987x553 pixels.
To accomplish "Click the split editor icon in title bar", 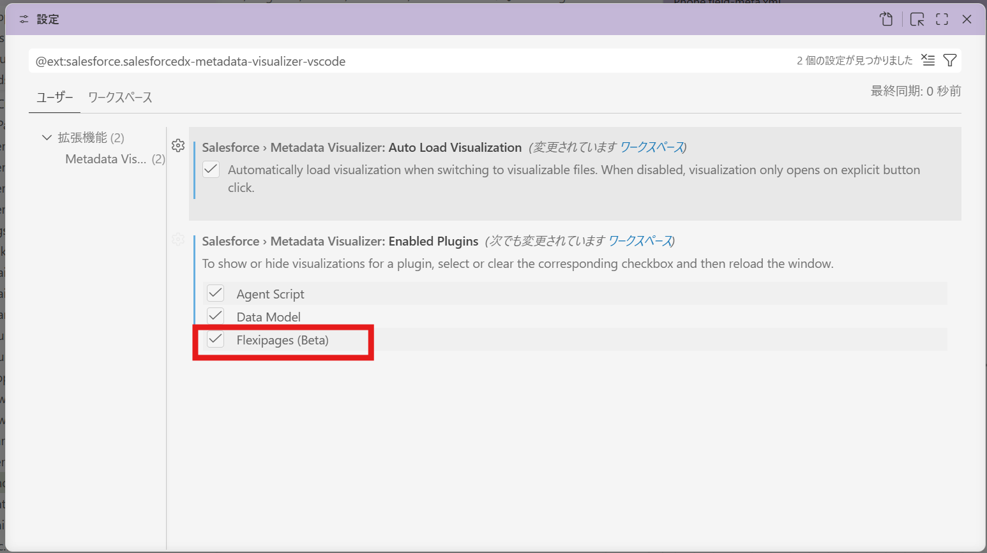I will pos(917,20).
